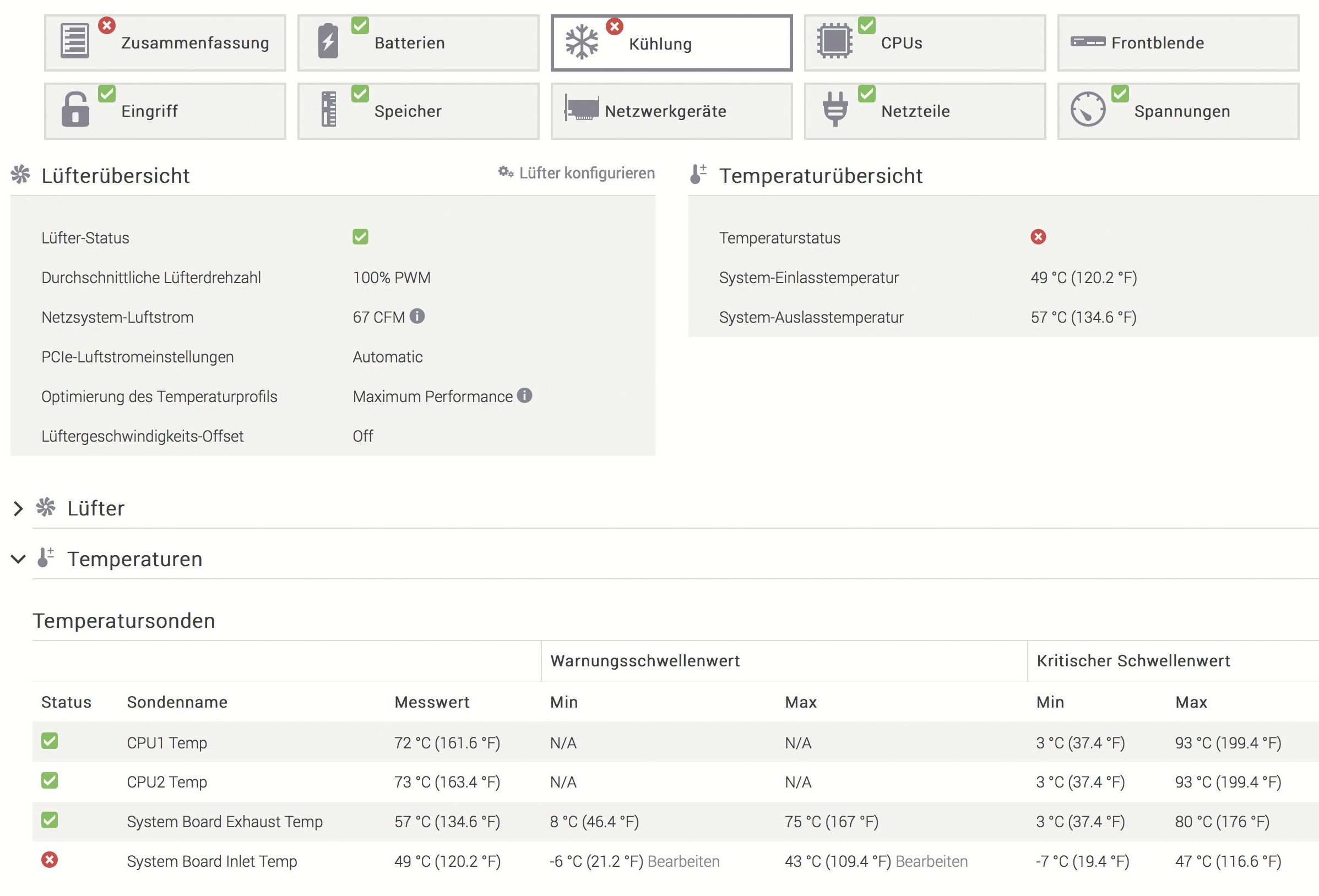Click red error status for Temperaturstatus
This screenshot has width=1319, height=896.
pyautogui.click(x=1038, y=237)
